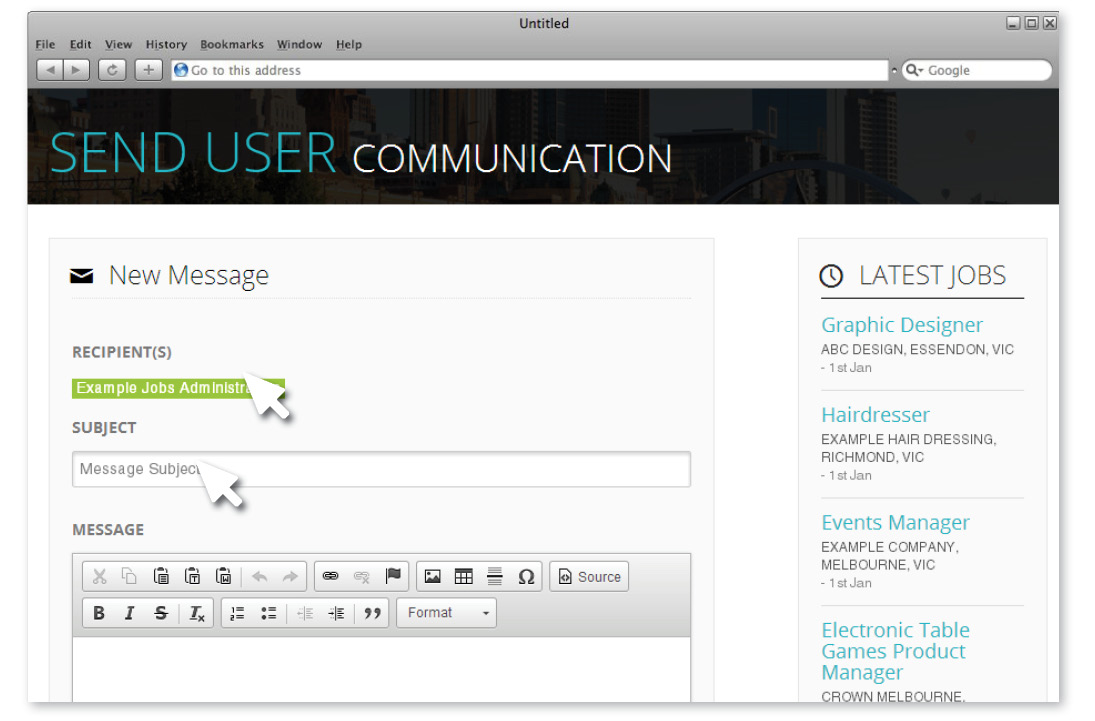Insert a numbered list
1095x721 pixels.
tap(237, 614)
